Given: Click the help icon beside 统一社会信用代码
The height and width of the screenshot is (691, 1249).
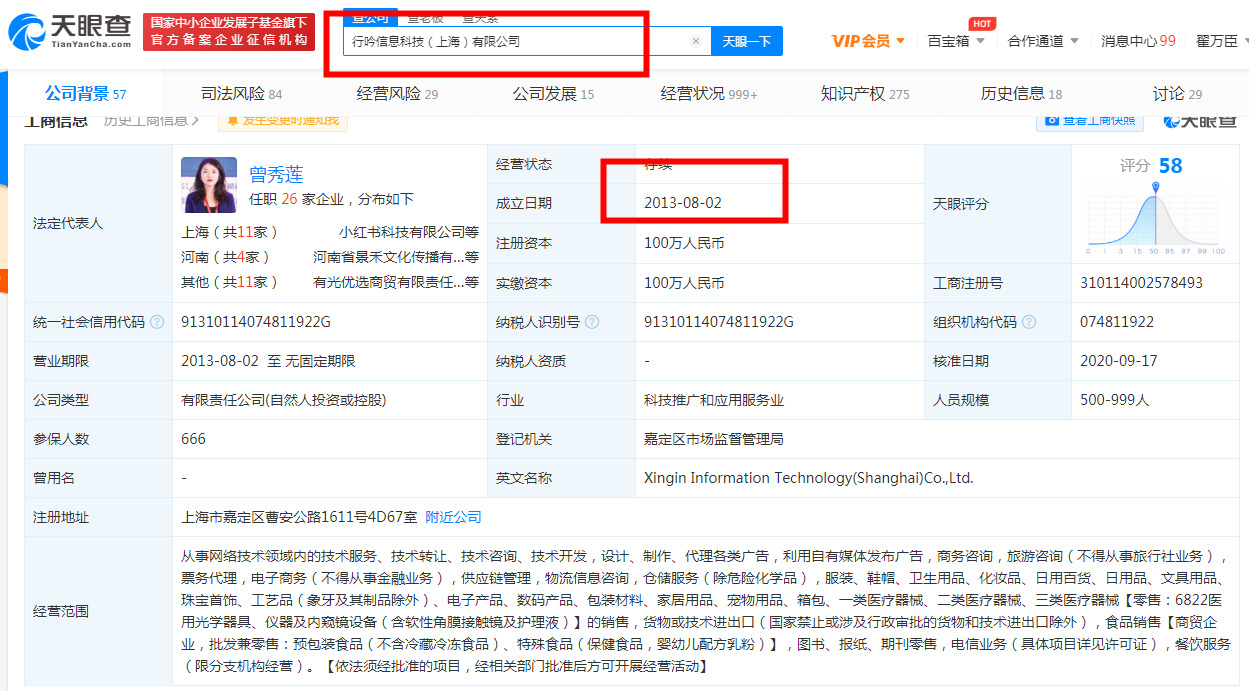Looking at the screenshot, I should 157,322.
